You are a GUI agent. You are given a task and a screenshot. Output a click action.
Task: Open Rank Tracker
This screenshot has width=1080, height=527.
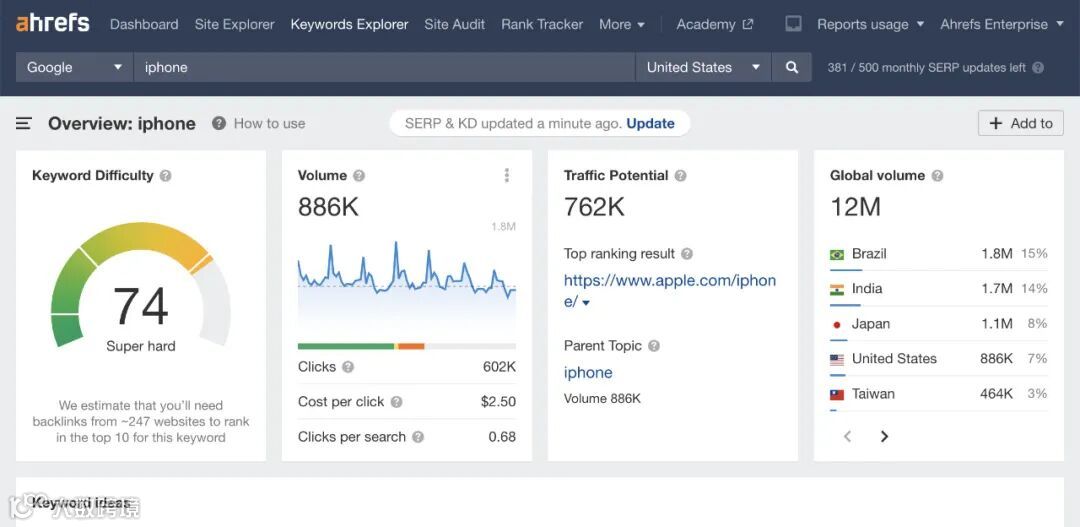pyautogui.click(x=542, y=24)
